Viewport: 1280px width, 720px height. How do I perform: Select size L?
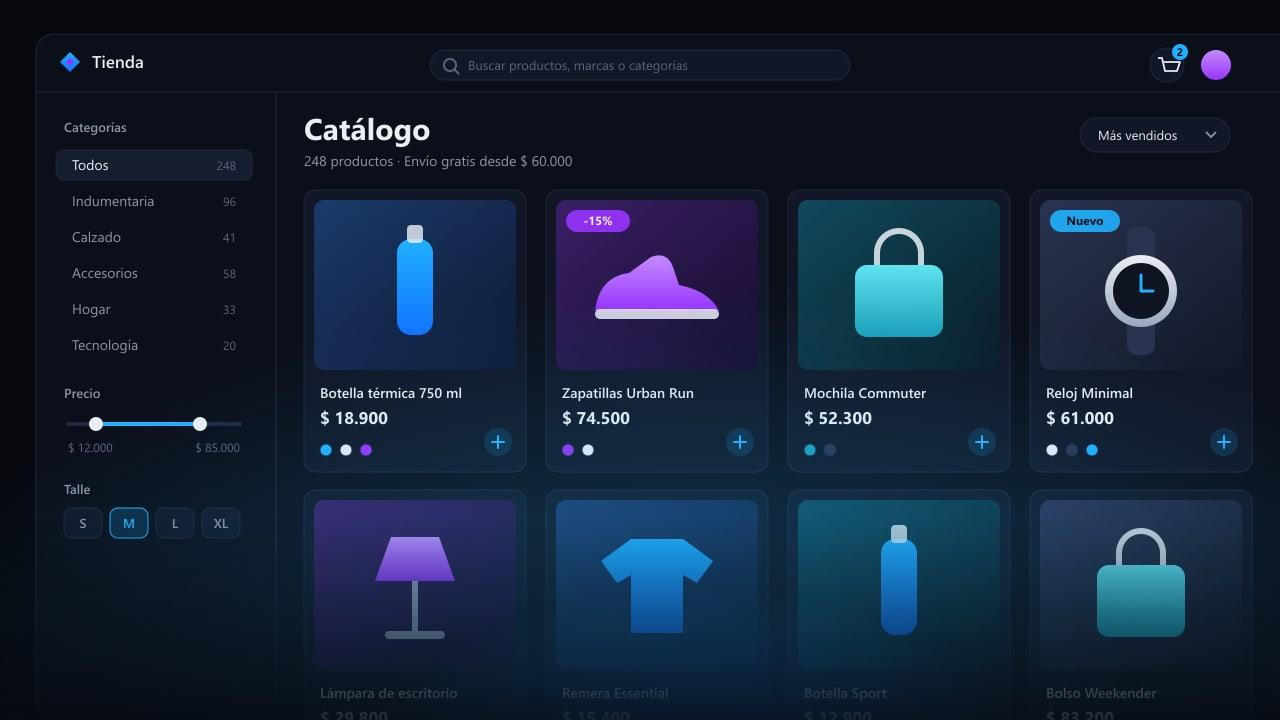tap(175, 523)
